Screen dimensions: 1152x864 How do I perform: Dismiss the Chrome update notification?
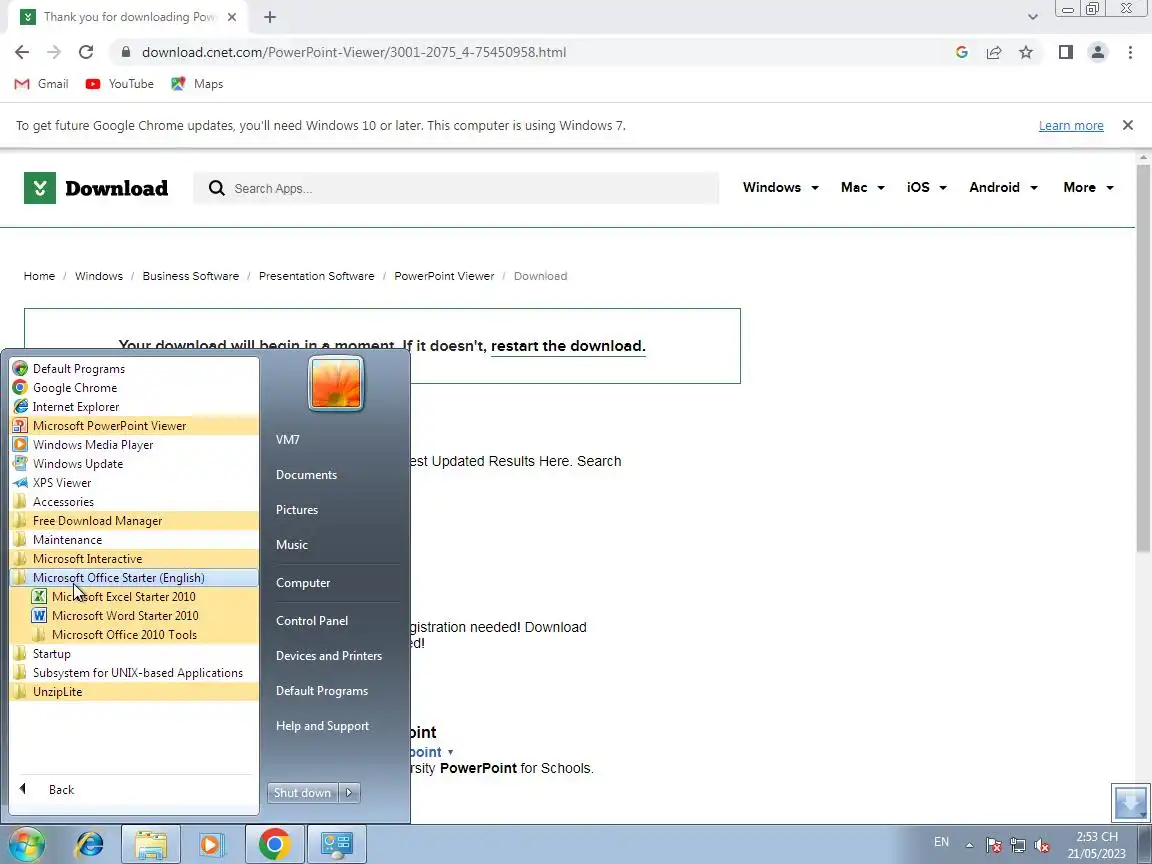point(1128,125)
